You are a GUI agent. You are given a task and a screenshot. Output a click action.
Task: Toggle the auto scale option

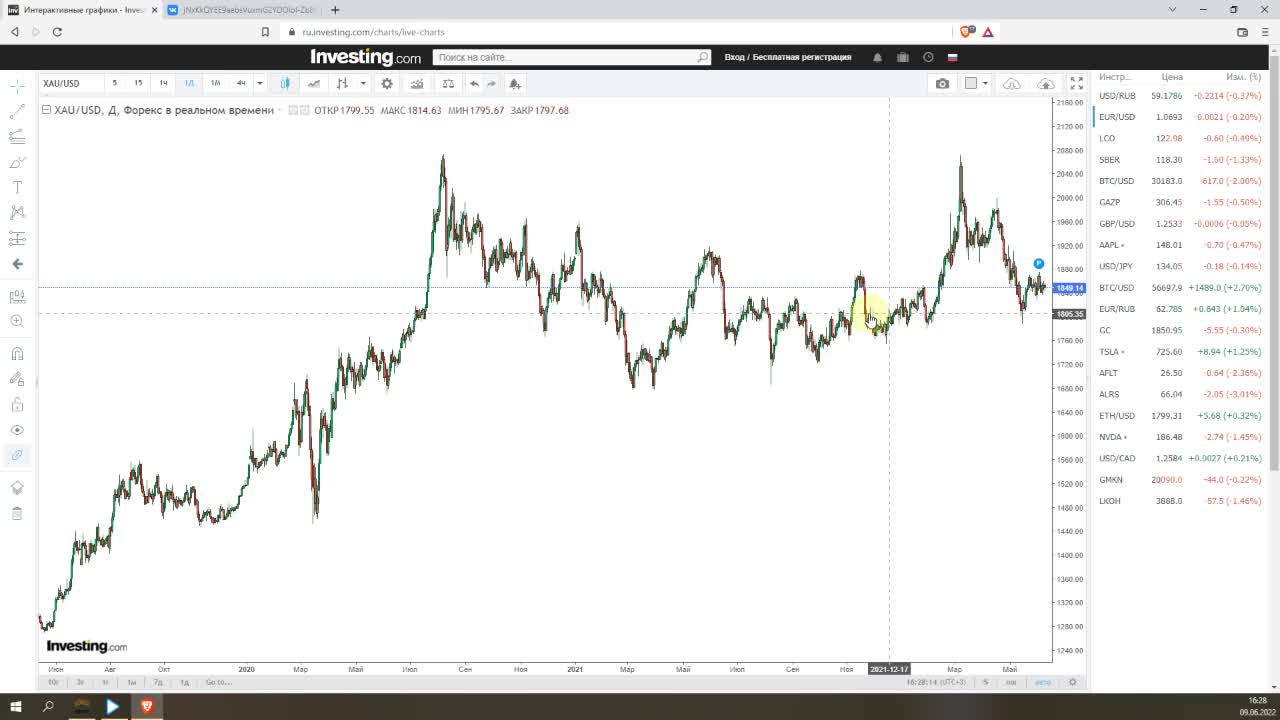[1042, 682]
